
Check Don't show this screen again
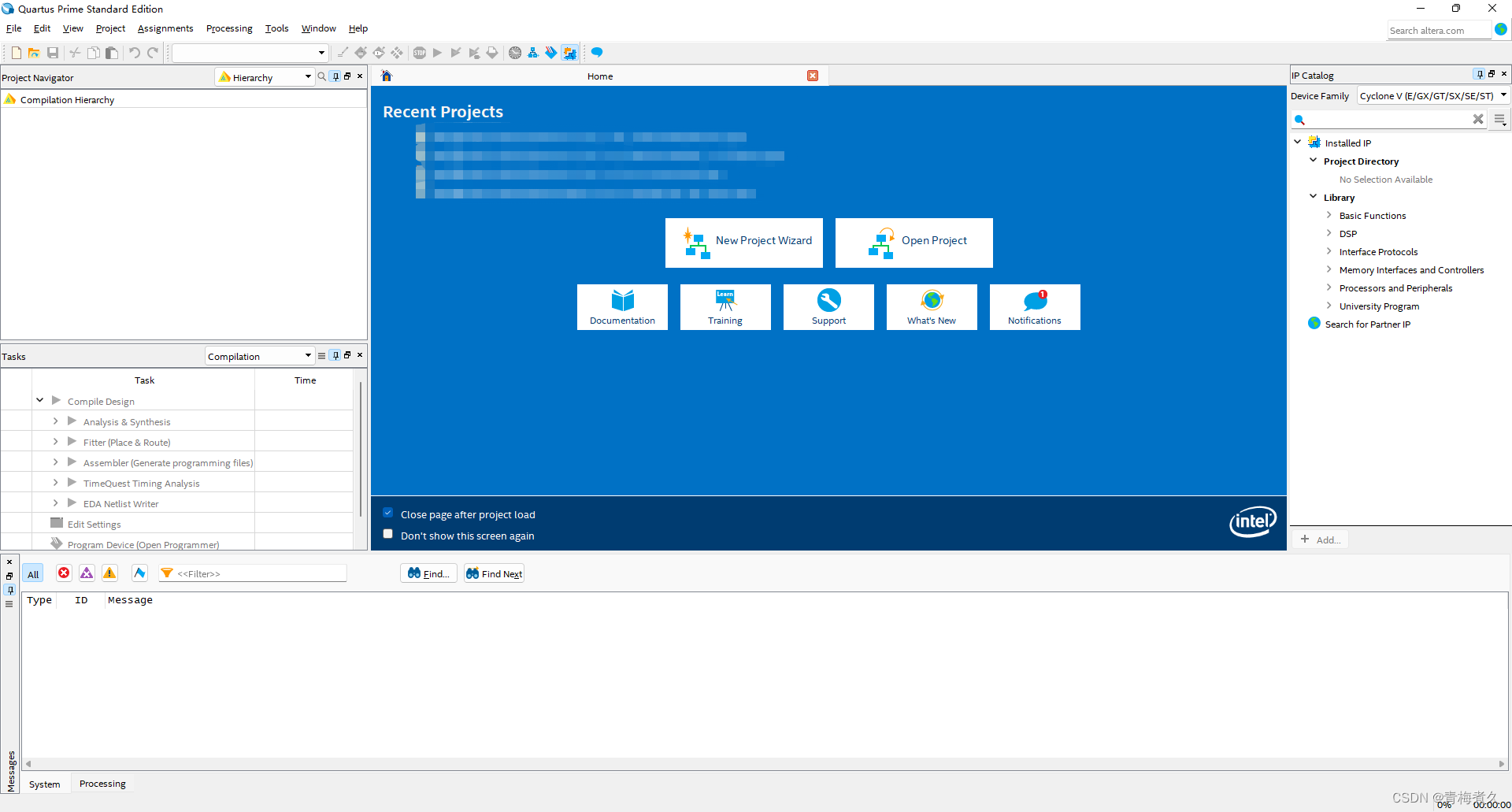pyautogui.click(x=388, y=534)
